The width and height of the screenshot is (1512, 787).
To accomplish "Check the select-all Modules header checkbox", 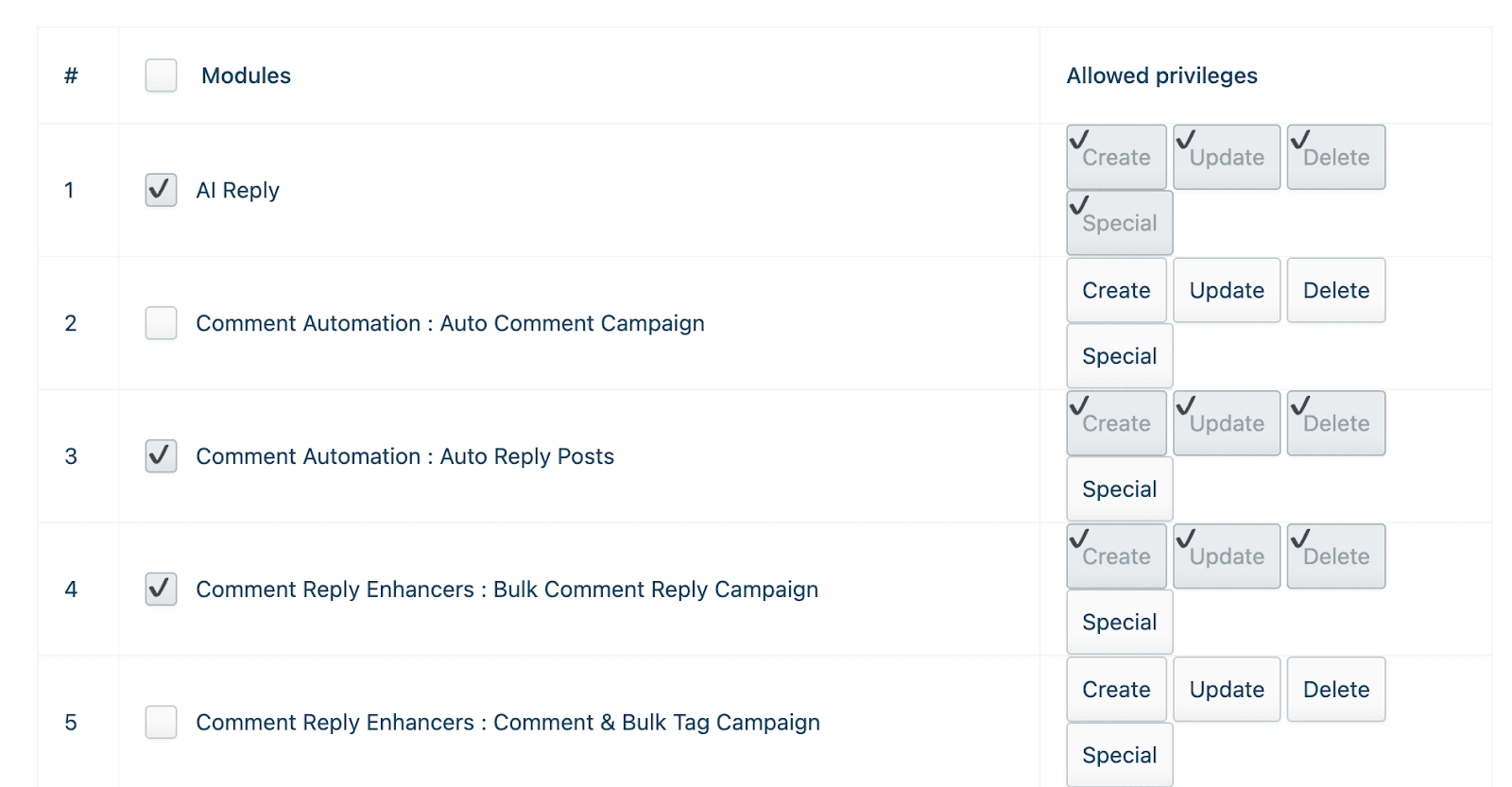I will (x=161, y=76).
